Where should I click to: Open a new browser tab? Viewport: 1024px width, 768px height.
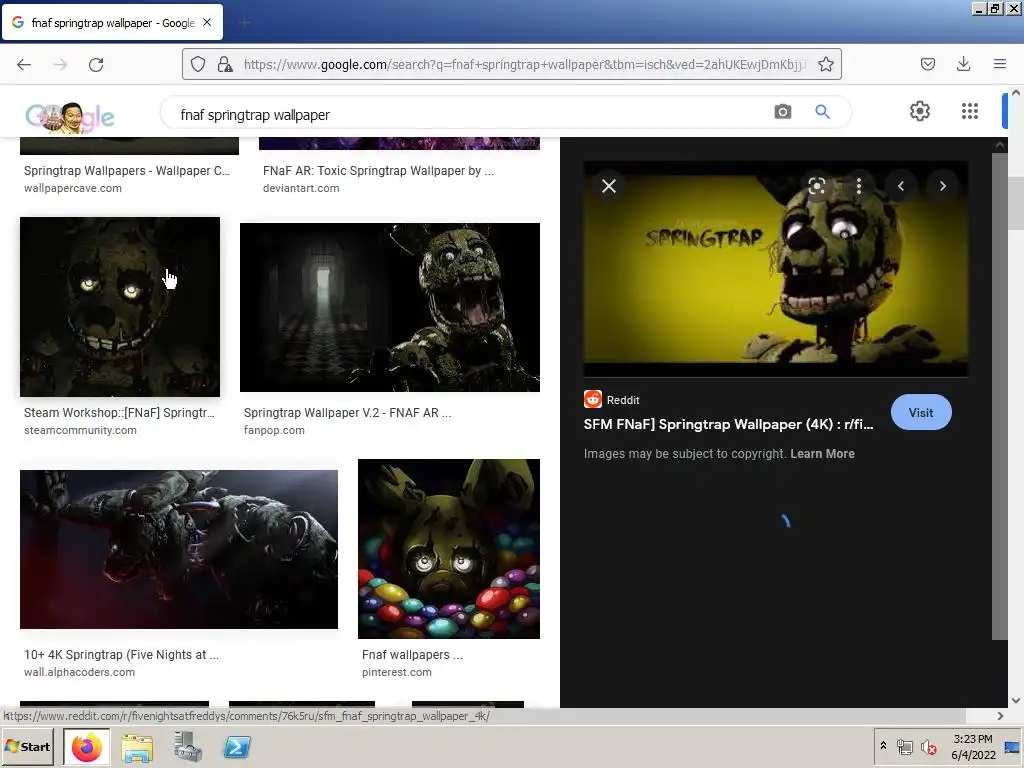pos(245,23)
